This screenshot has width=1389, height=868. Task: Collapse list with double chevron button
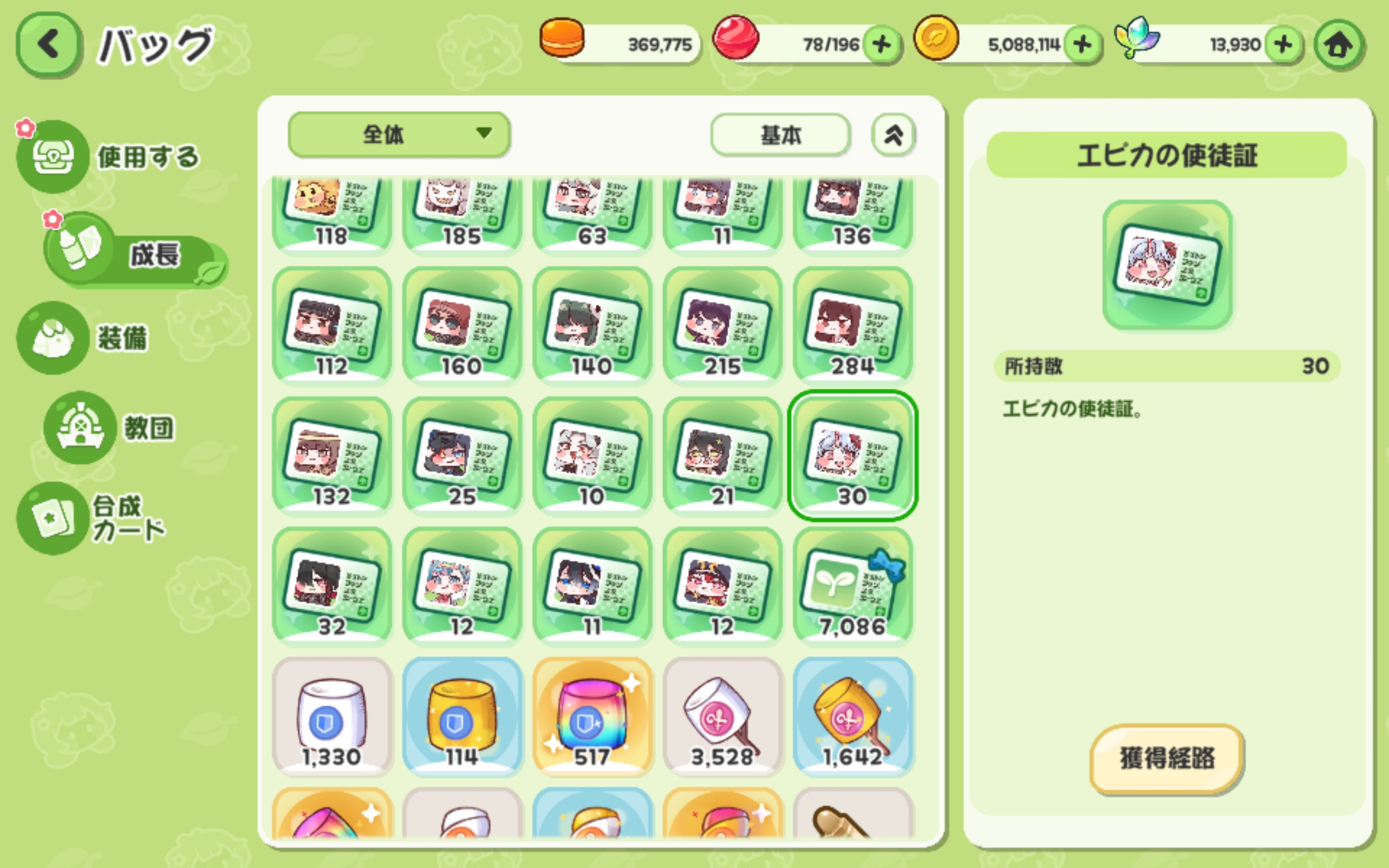coord(893,135)
